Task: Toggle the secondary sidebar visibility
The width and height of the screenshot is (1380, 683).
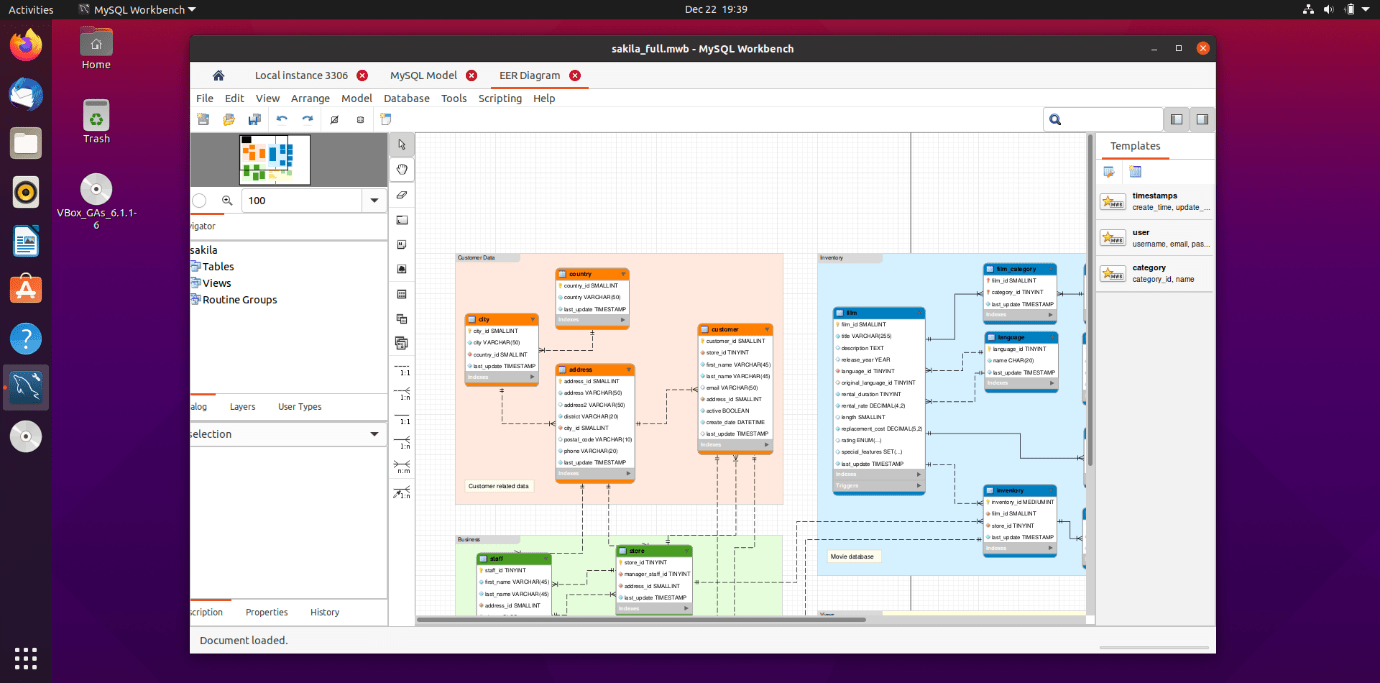Action: [x=1177, y=119]
